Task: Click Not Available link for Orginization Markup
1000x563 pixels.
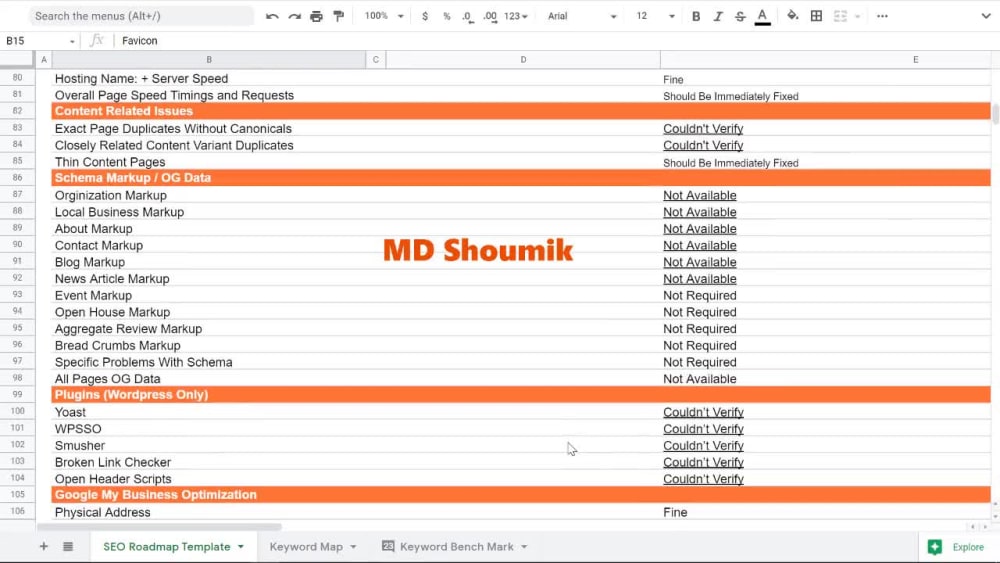Action: (x=700, y=195)
